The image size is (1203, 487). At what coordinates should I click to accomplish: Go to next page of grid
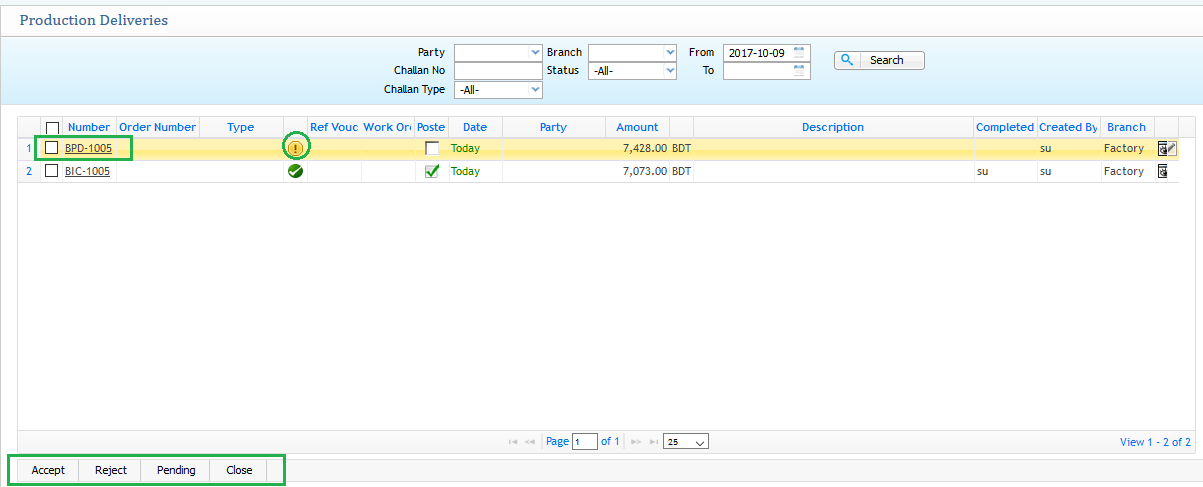tap(636, 441)
